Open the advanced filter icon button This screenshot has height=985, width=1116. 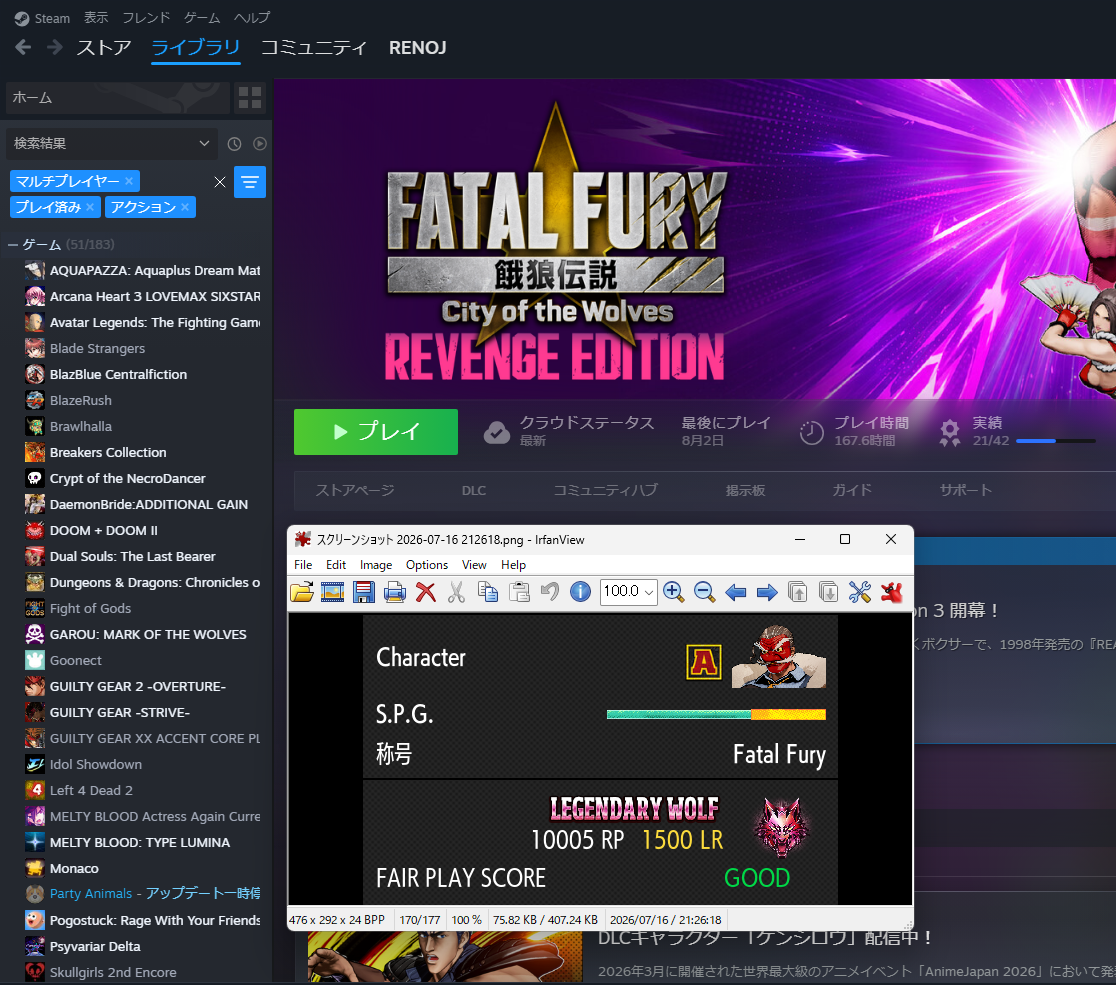click(x=250, y=182)
